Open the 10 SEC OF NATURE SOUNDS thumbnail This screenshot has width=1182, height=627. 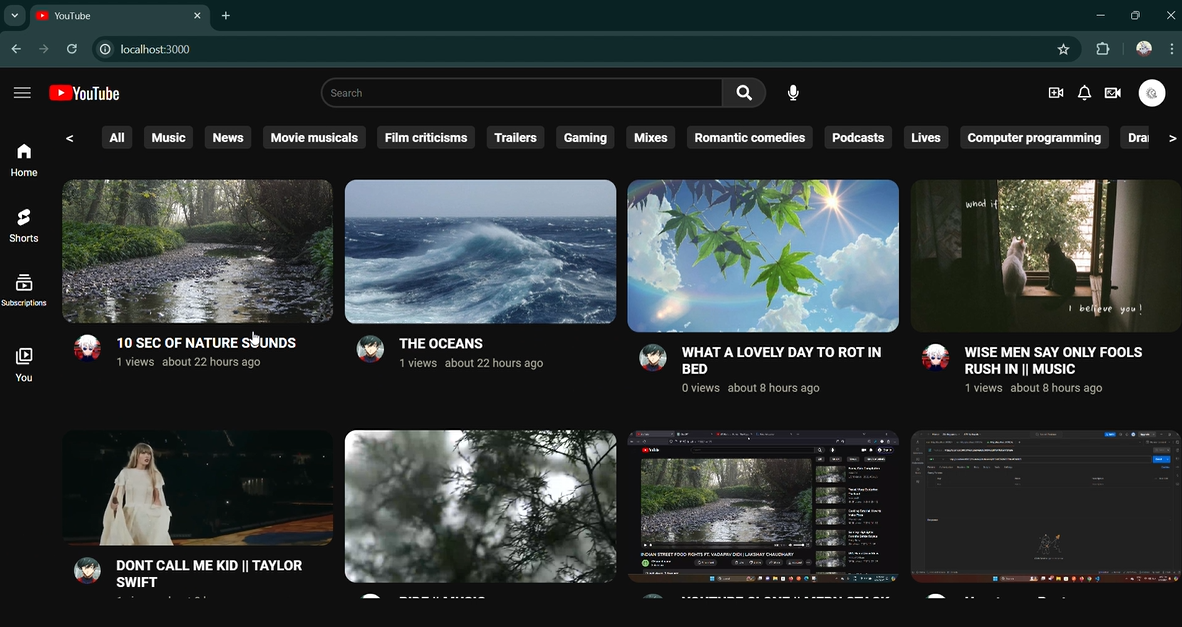(x=197, y=251)
